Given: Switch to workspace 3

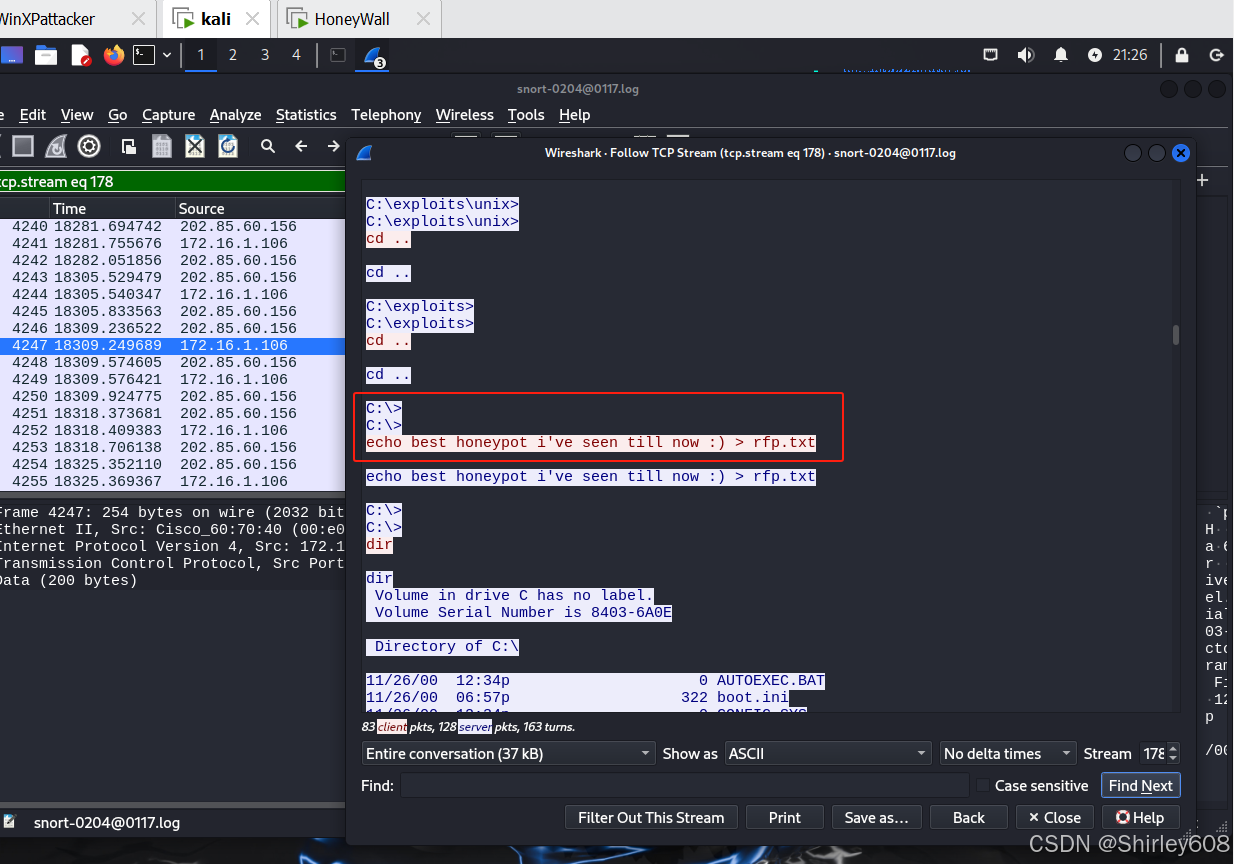Looking at the screenshot, I should pos(265,55).
